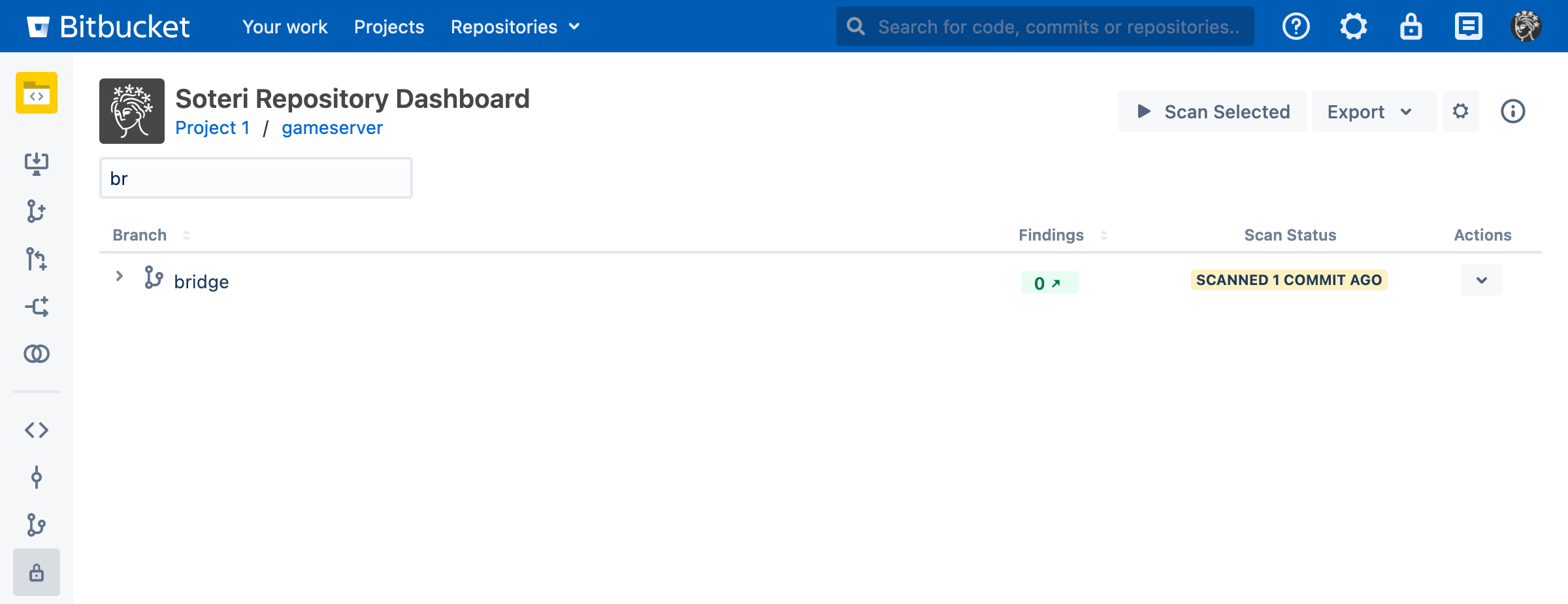
Task: Click dashboard settings gear button
Action: [1461, 111]
